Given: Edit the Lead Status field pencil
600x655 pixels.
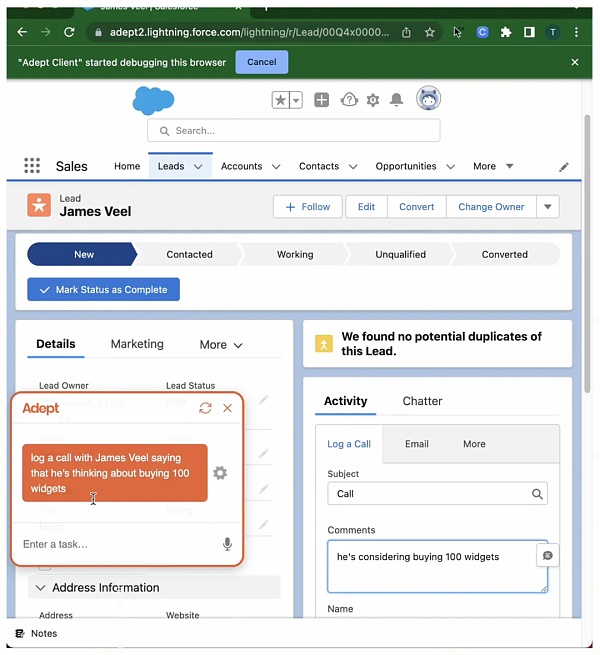Looking at the screenshot, I should [263, 400].
